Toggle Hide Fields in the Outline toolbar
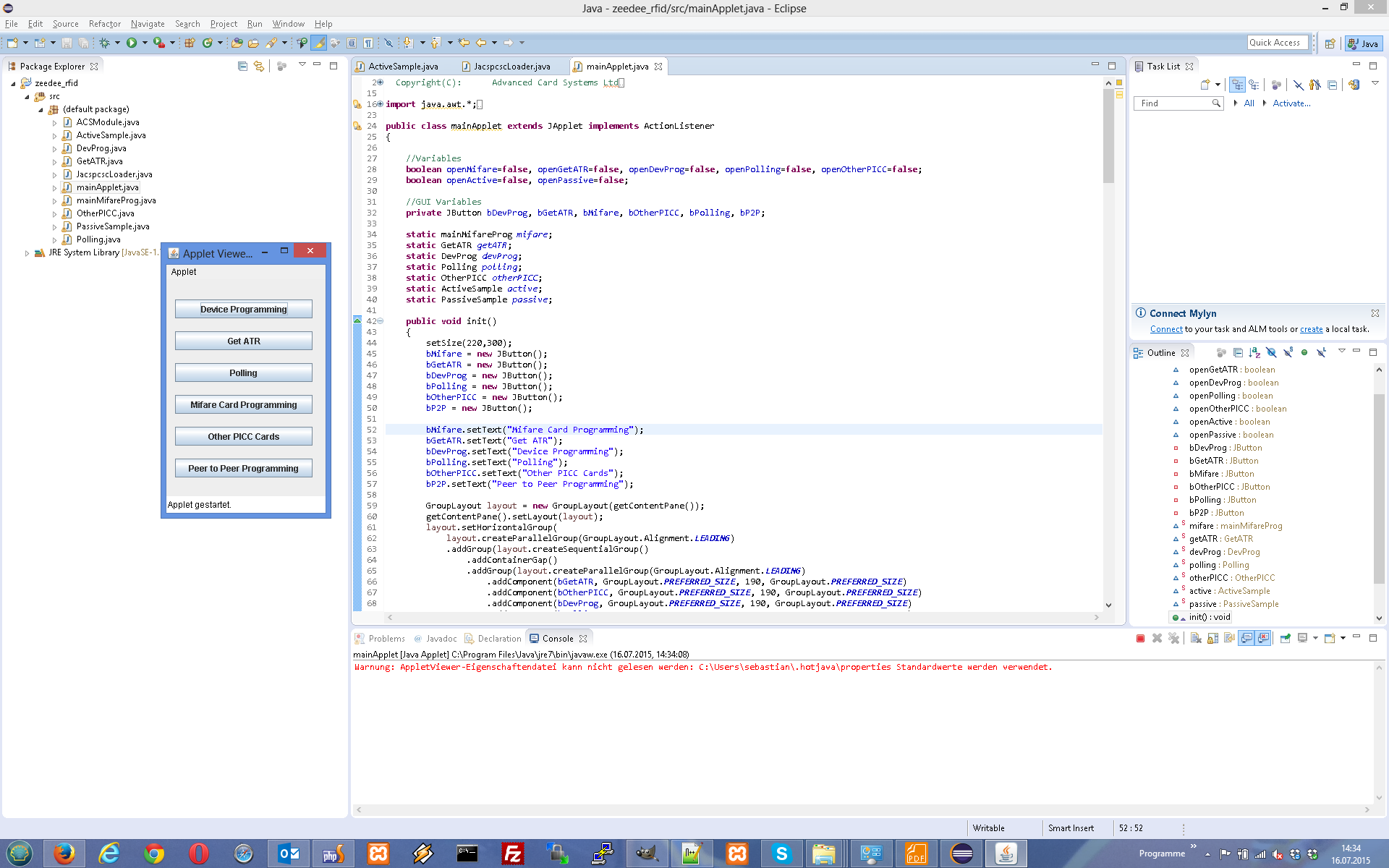Image resolution: width=1389 pixels, height=868 pixels. (1271, 353)
